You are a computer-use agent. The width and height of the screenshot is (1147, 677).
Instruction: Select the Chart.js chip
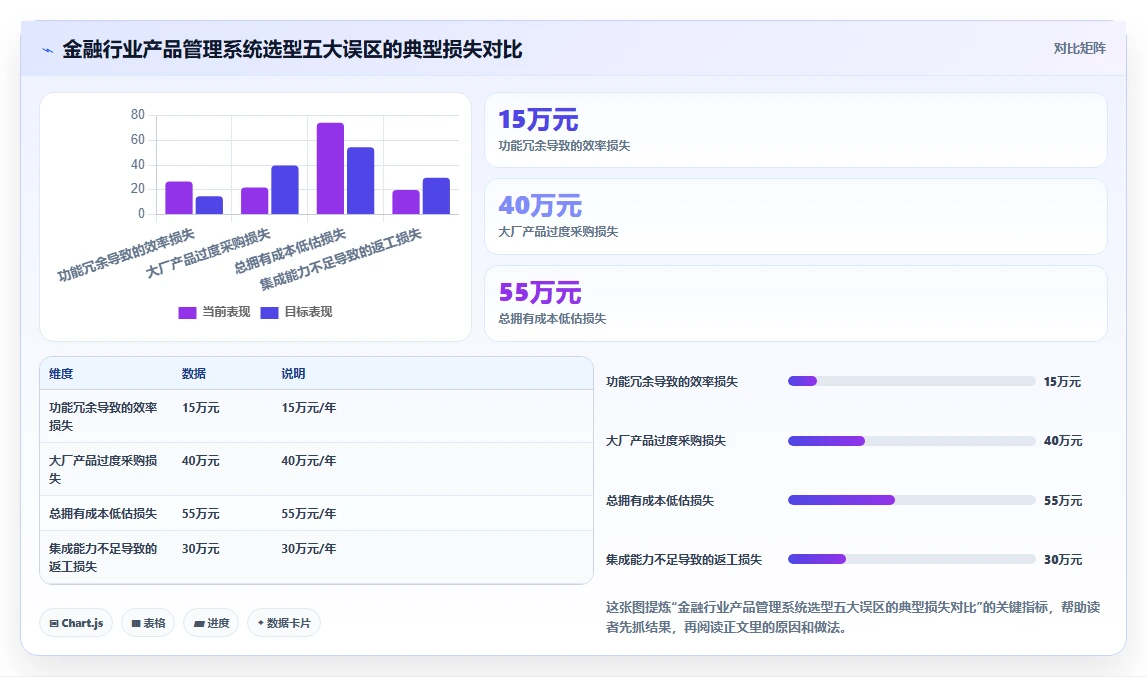coord(76,623)
